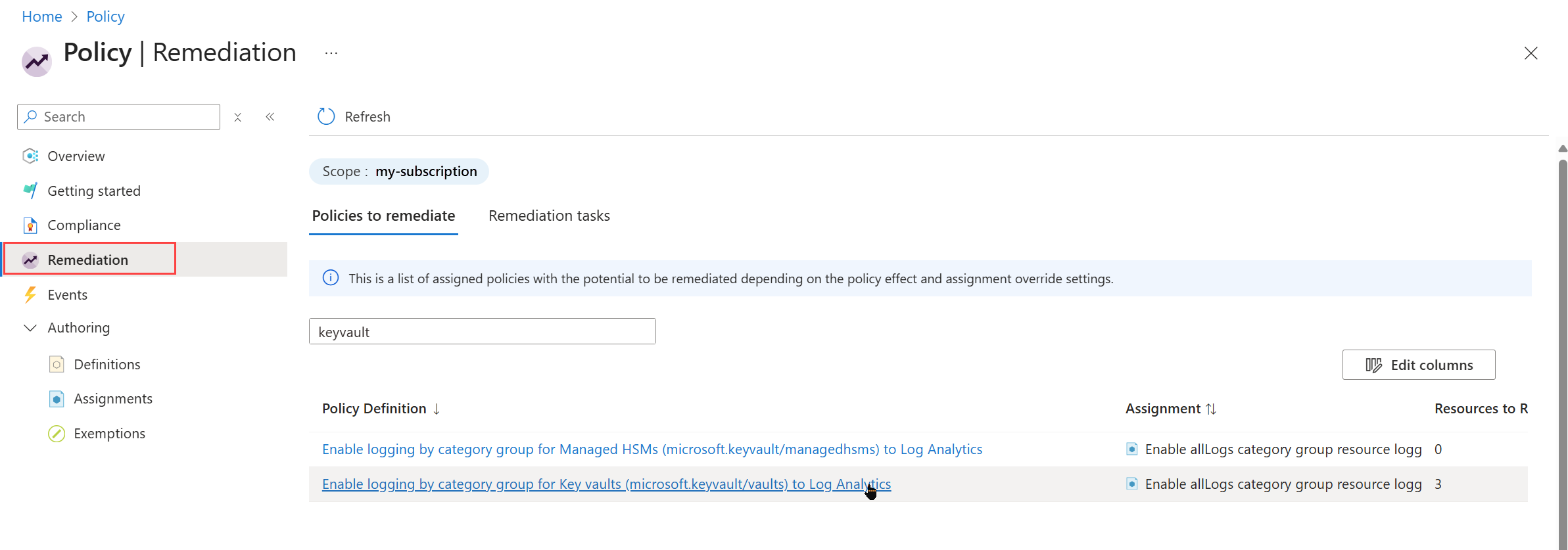The image size is (1568, 550).
Task: Click the Getting started flag icon
Action: point(30,191)
